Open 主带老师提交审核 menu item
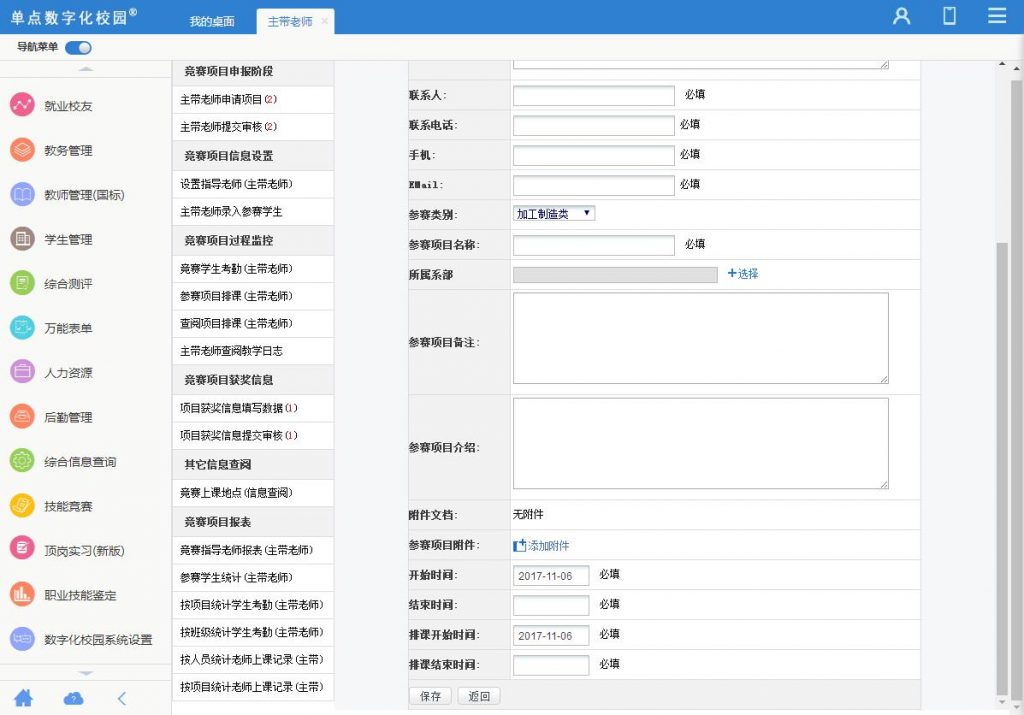1024x715 pixels. (253, 127)
